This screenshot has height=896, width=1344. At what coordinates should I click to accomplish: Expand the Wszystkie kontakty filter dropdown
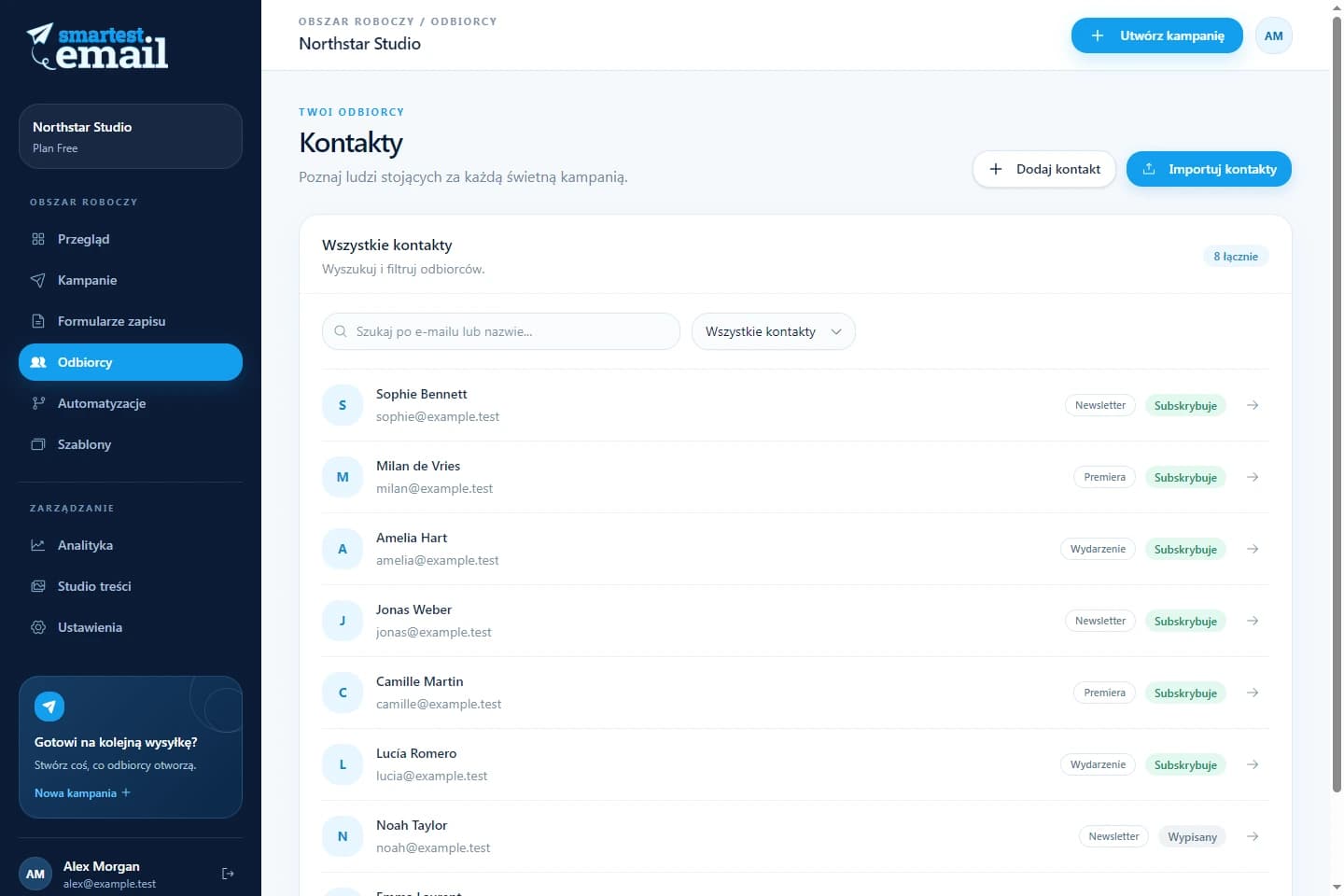774,331
